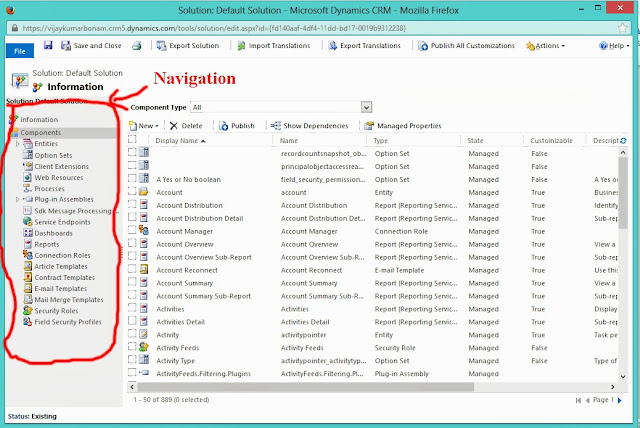Sort by Display Name column
Viewport: 640px width, 428px height.
pos(180,140)
